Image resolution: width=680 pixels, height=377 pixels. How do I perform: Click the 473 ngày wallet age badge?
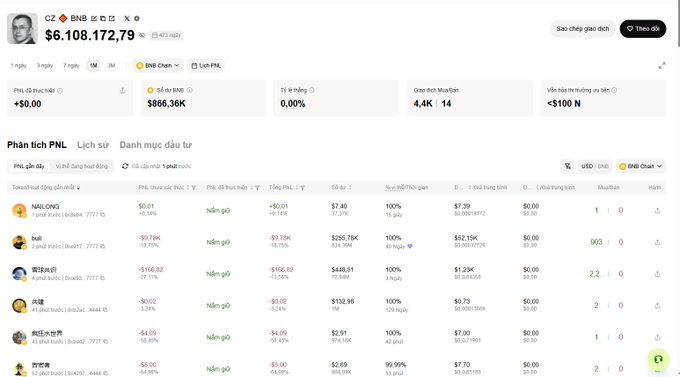click(166, 35)
